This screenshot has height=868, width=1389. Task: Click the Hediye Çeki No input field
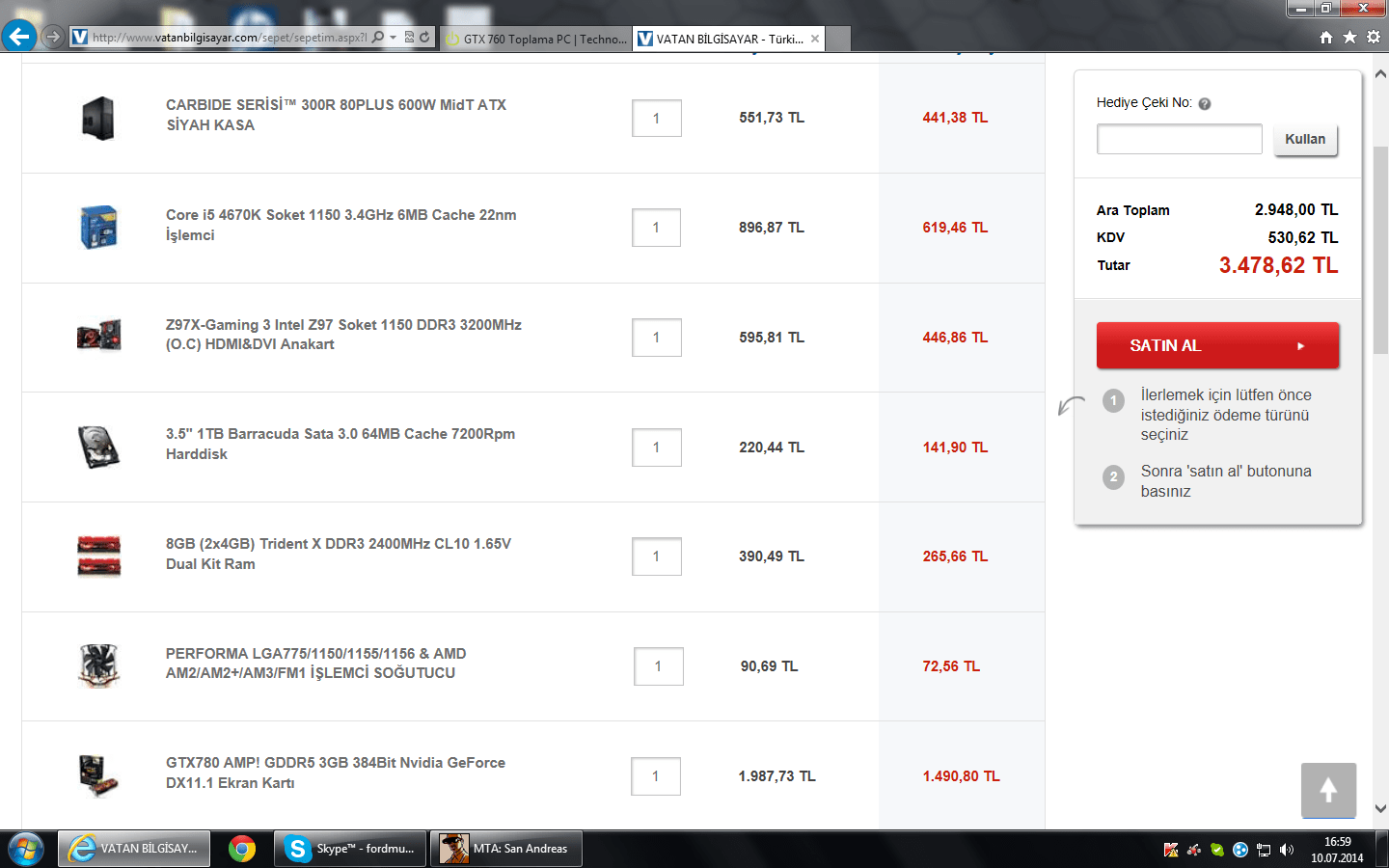[1179, 139]
